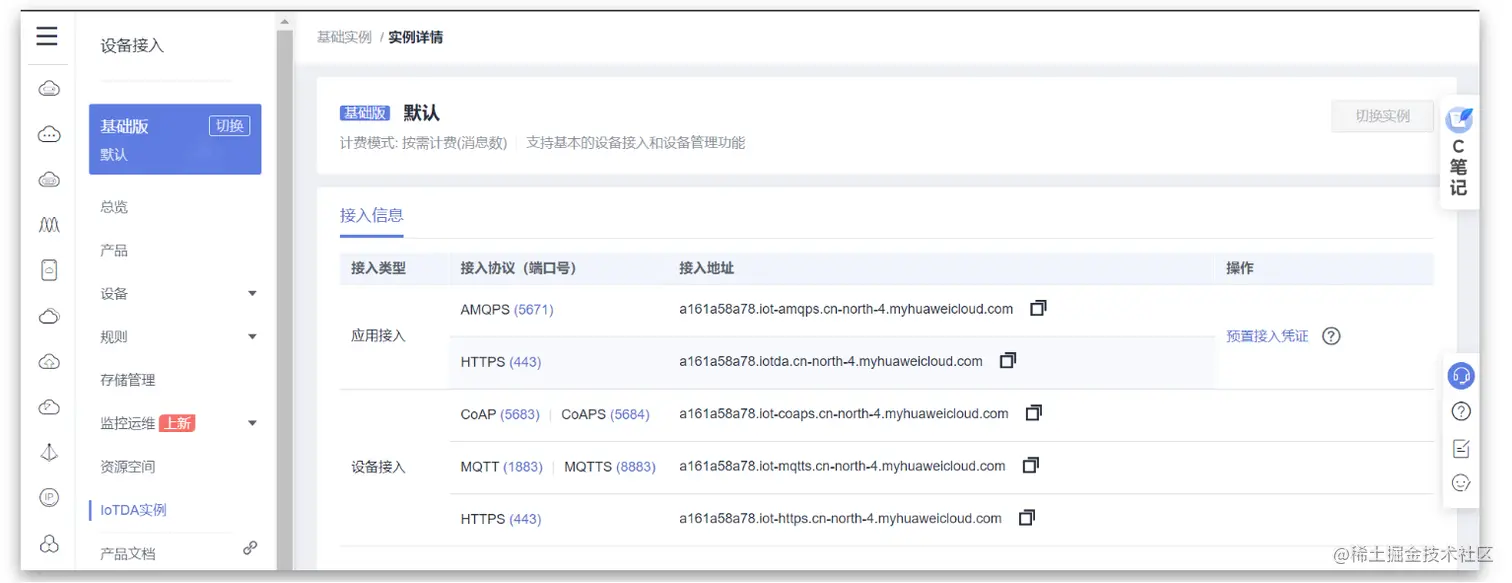Click the a161a58a78.iot-amqps address text

click(x=846, y=309)
